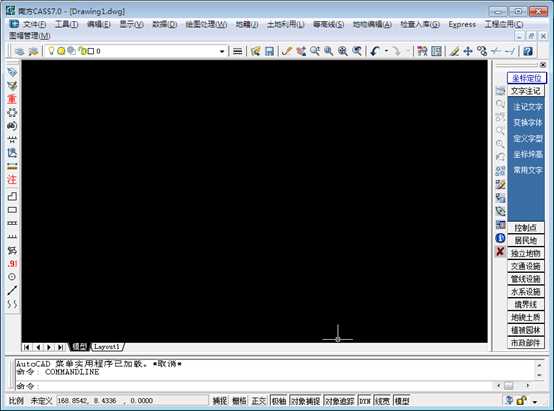This screenshot has width=554, height=411.
Task: Toggle 栅格 grid display in status bar
Action: coord(239,401)
